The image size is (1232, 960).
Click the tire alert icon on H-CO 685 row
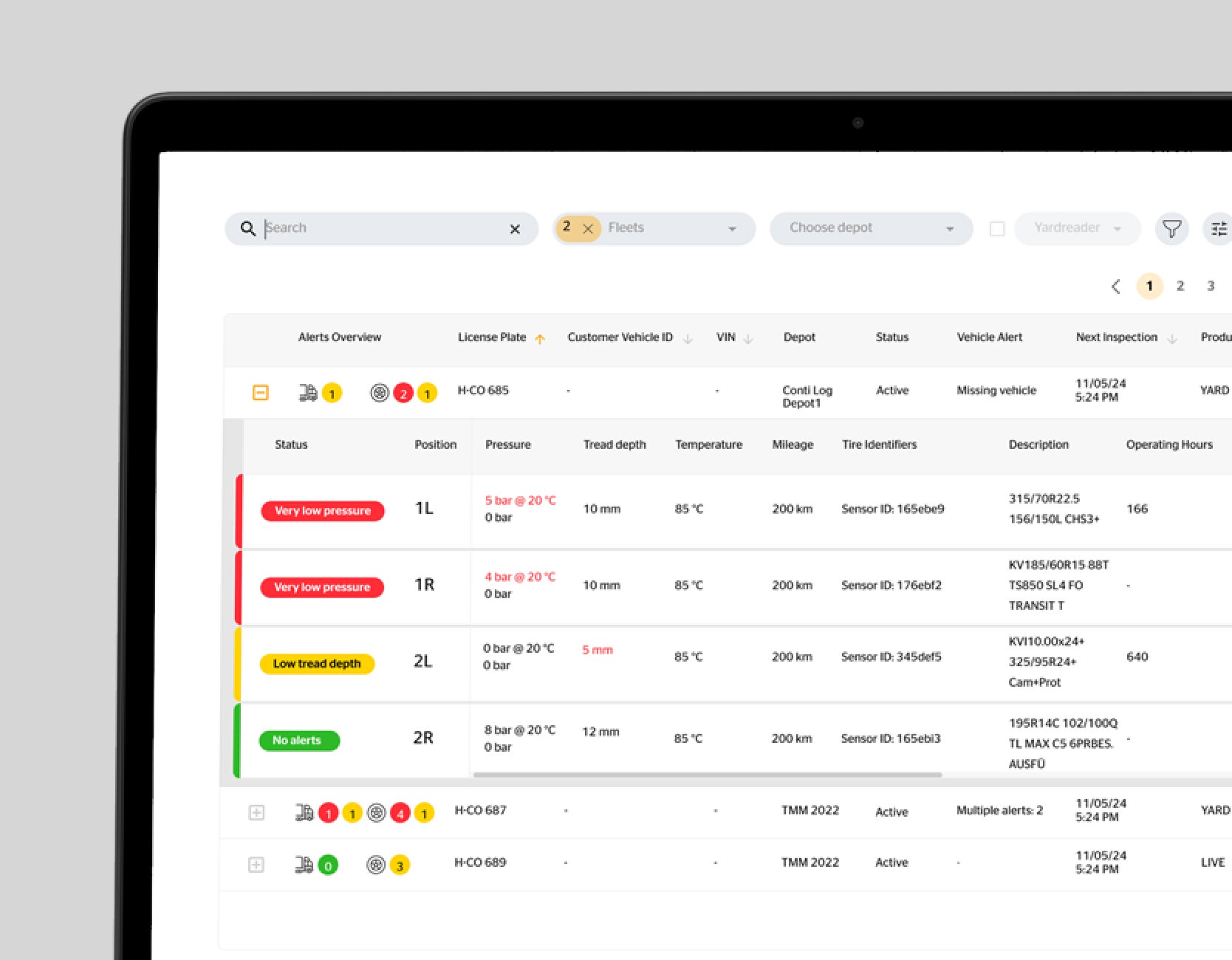coord(380,392)
